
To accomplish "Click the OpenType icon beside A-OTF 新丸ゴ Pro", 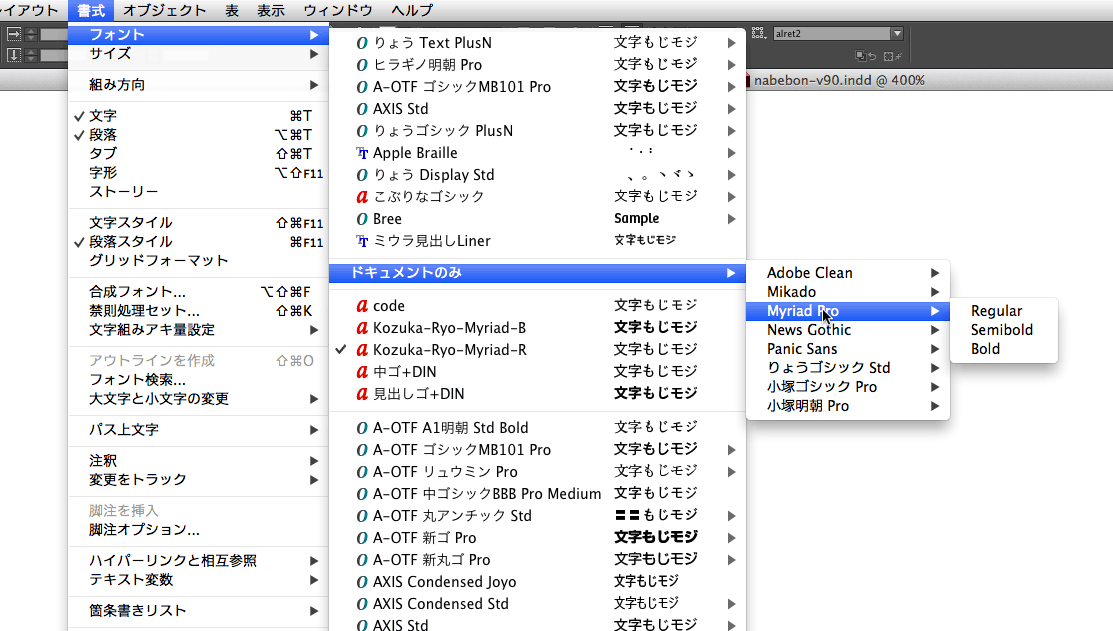I will point(362,560).
